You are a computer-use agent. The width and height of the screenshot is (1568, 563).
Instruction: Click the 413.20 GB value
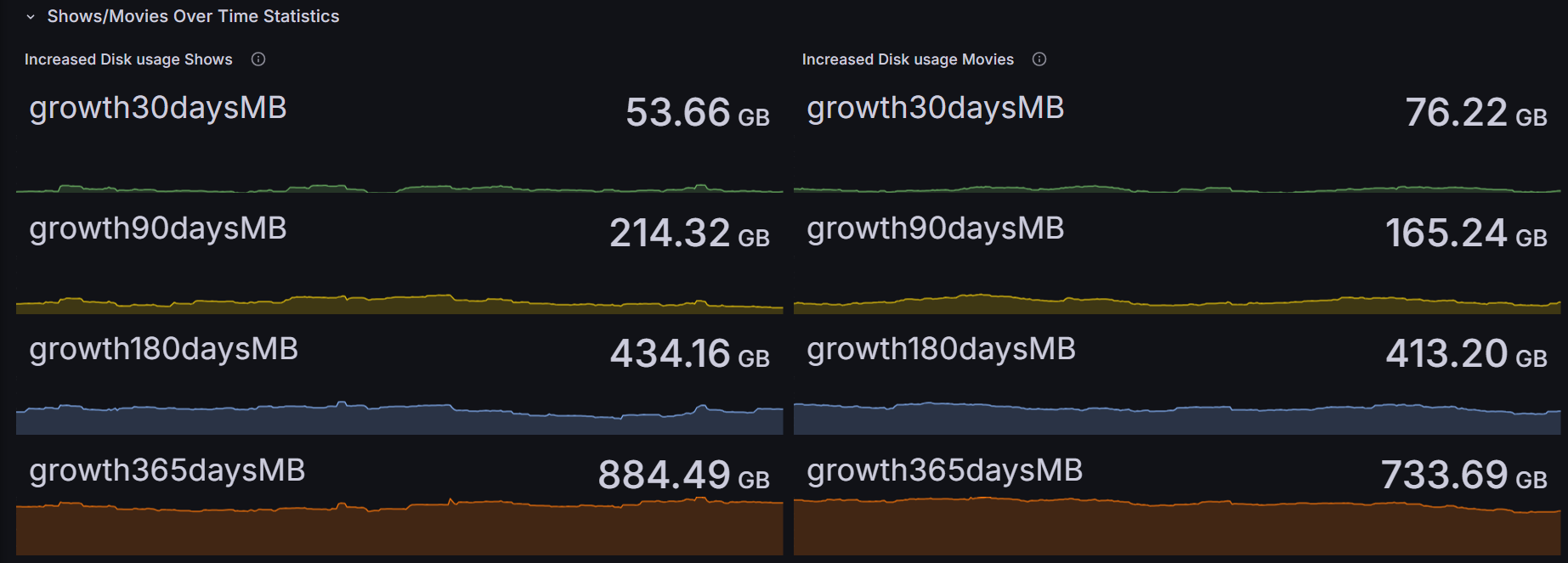pos(1467,354)
